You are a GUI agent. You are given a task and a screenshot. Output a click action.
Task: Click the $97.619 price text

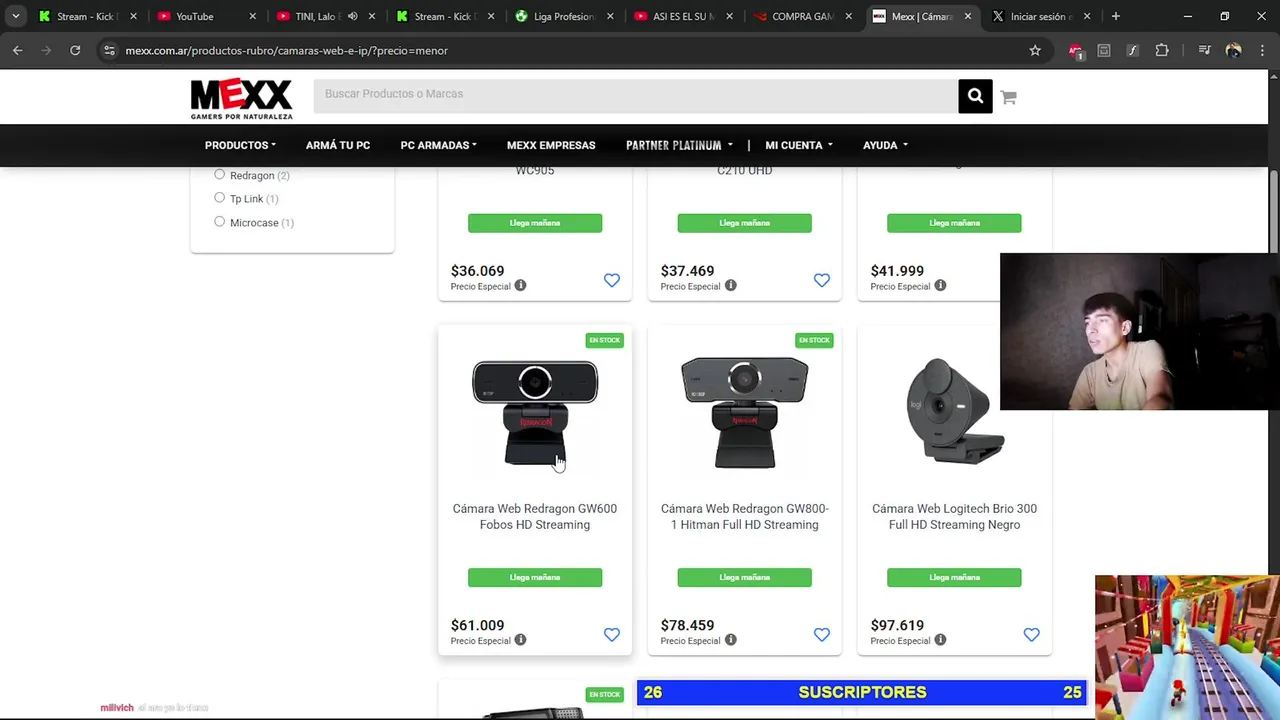(897, 625)
